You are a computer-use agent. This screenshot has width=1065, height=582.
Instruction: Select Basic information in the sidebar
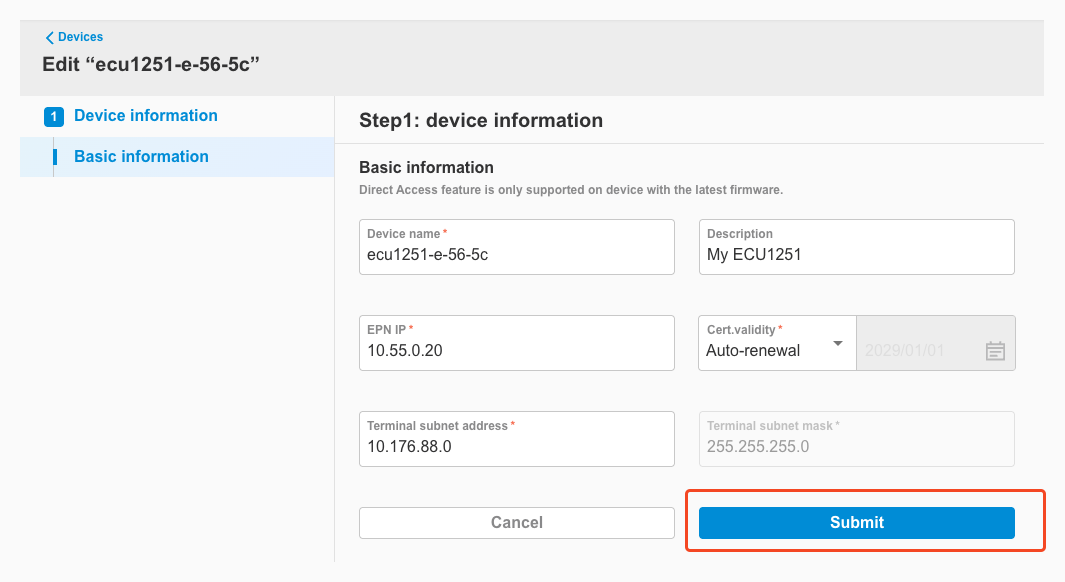click(x=140, y=156)
